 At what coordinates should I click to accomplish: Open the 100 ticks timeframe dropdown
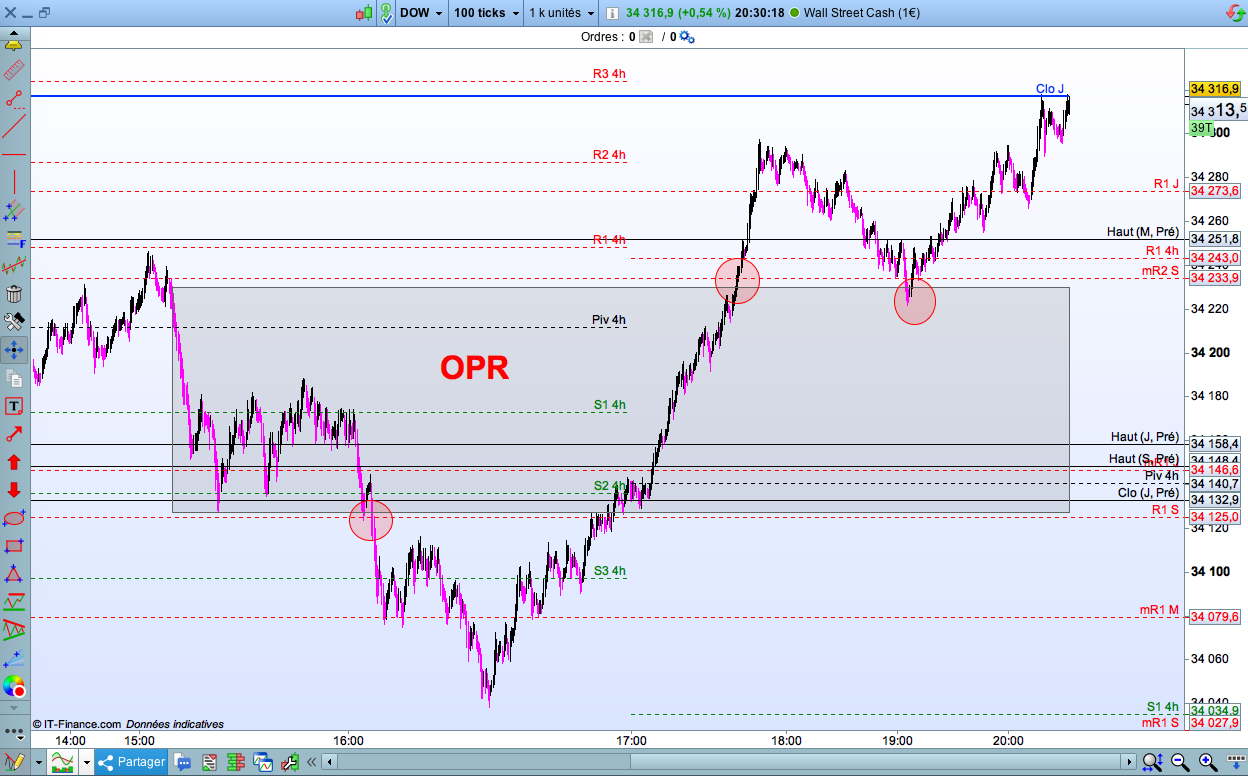[x=486, y=13]
